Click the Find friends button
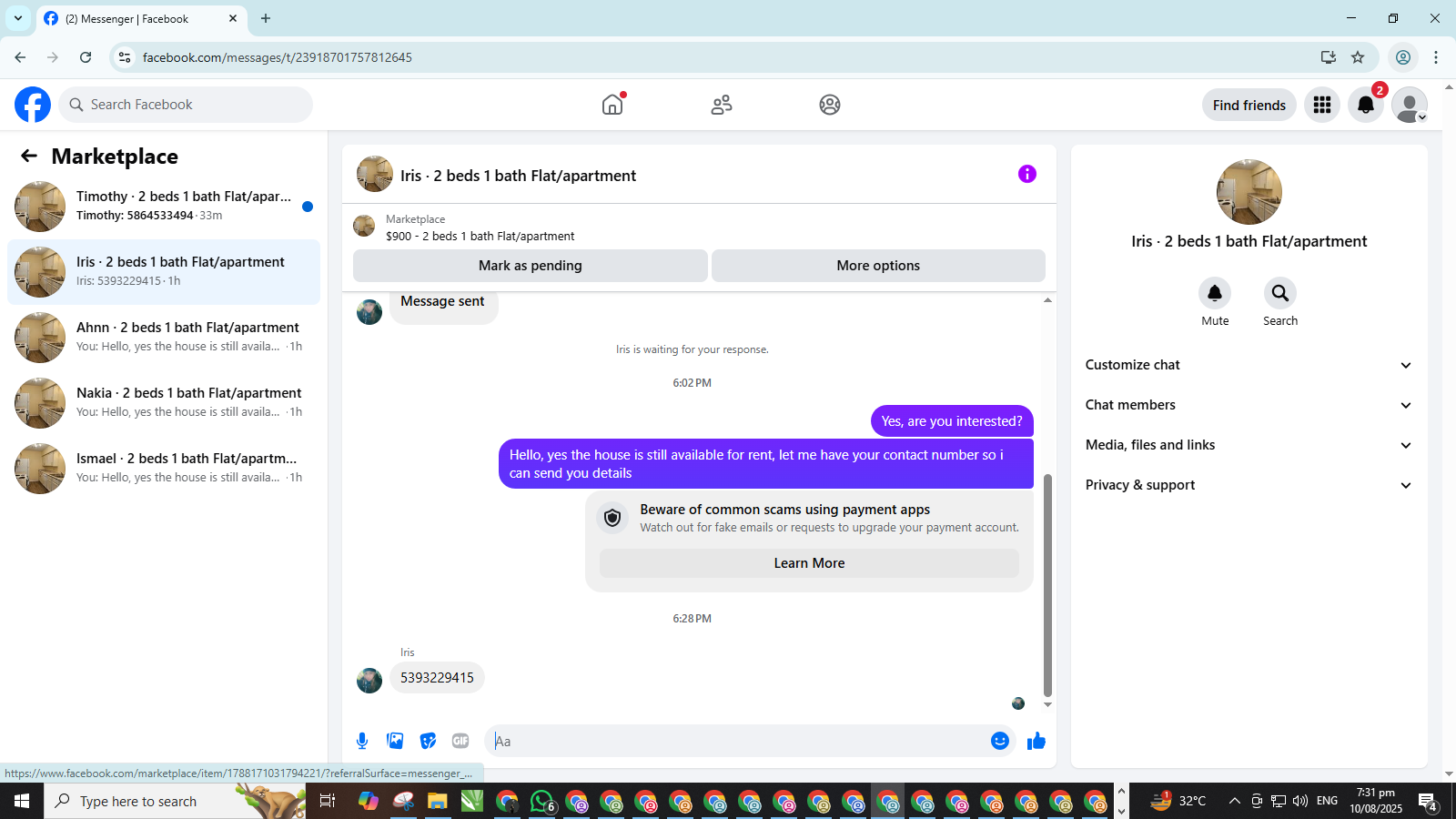 click(1249, 105)
